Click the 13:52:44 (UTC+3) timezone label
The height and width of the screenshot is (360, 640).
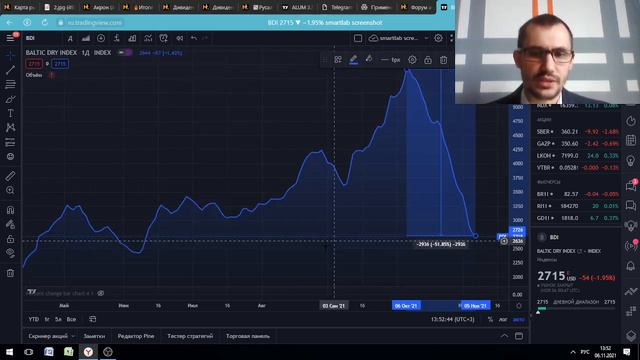(453, 319)
